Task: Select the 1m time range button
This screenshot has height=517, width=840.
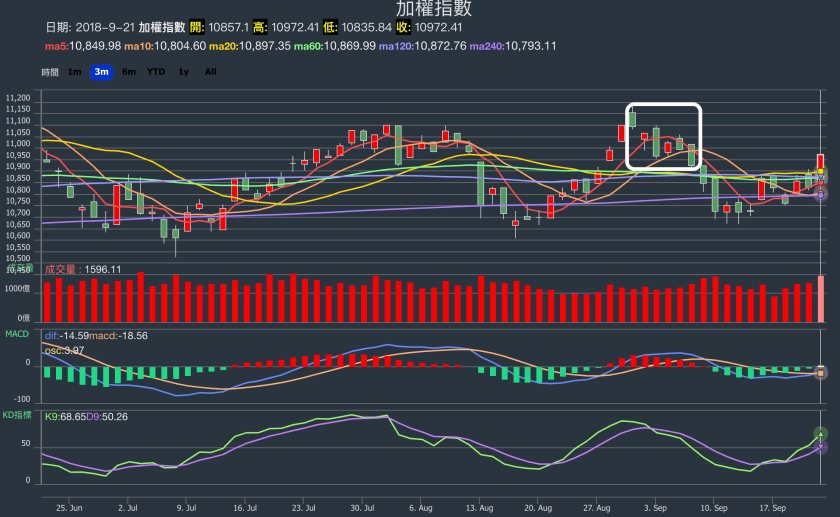Action: tap(75, 72)
